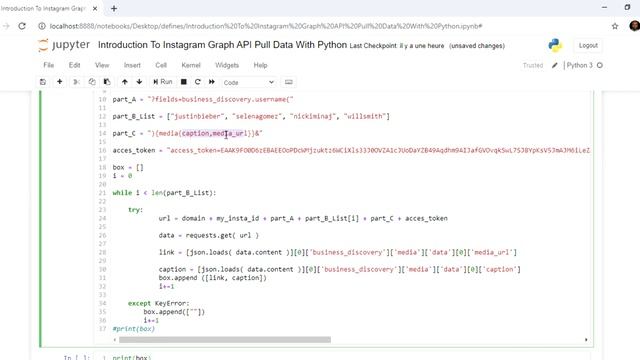
Task: Open the File menu
Action: pos(49,65)
